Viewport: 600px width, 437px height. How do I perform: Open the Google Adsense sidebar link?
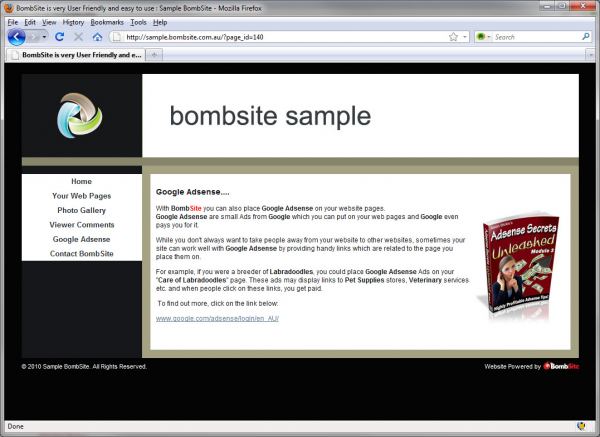(x=82, y=239)
